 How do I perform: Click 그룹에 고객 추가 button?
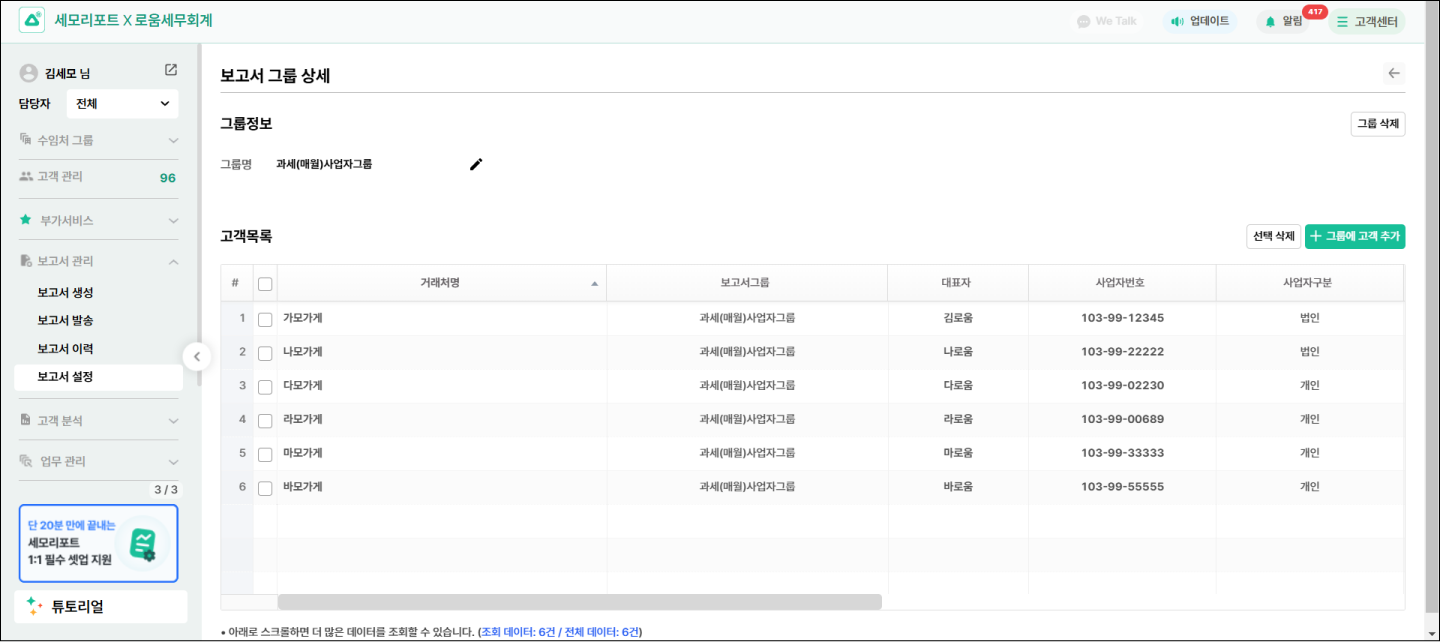[1354, 236]
